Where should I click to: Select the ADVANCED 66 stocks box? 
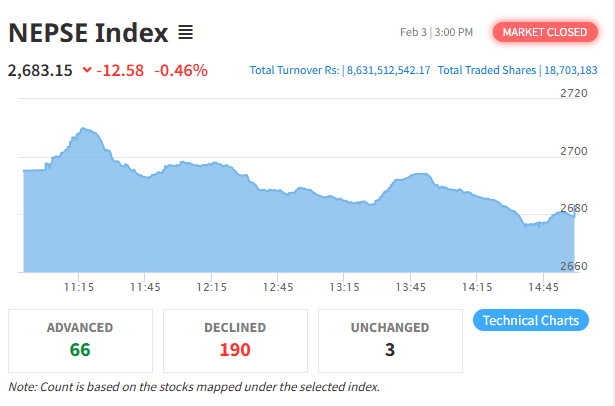80,340
